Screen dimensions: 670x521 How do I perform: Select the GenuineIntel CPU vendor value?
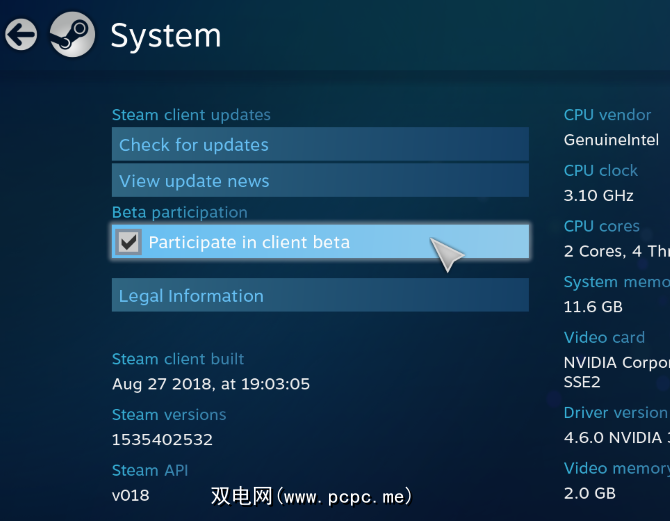611,140
